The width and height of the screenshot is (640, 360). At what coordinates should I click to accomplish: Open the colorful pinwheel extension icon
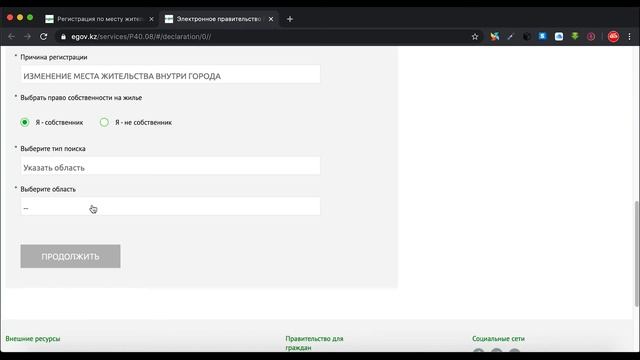tap(495, 36)
